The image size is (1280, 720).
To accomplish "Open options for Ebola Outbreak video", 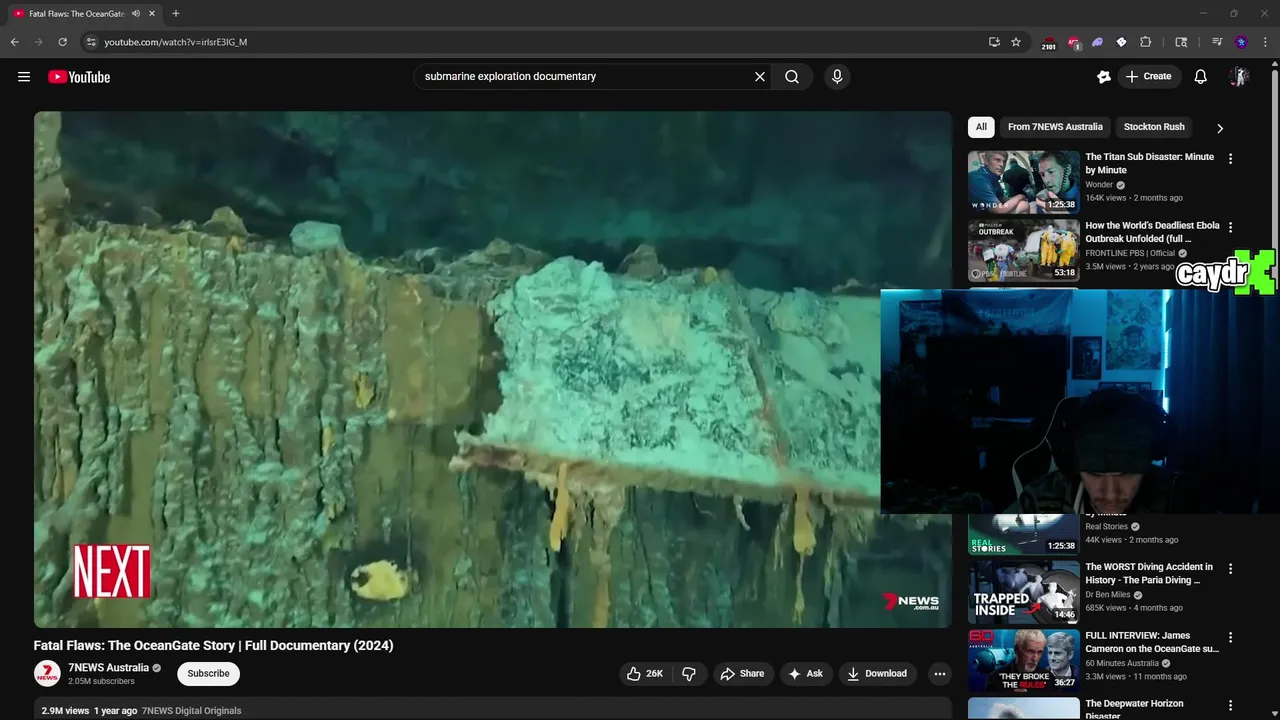I will [1230, 228].
